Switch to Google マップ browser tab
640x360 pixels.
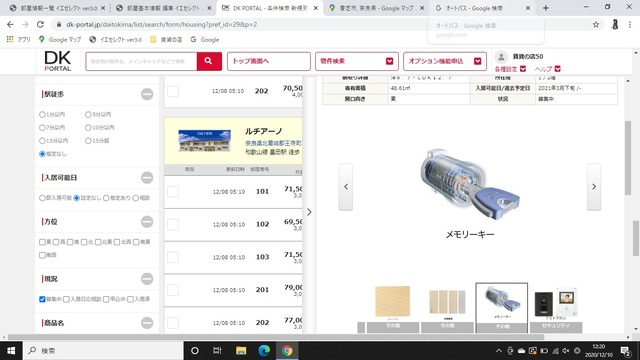376,8
